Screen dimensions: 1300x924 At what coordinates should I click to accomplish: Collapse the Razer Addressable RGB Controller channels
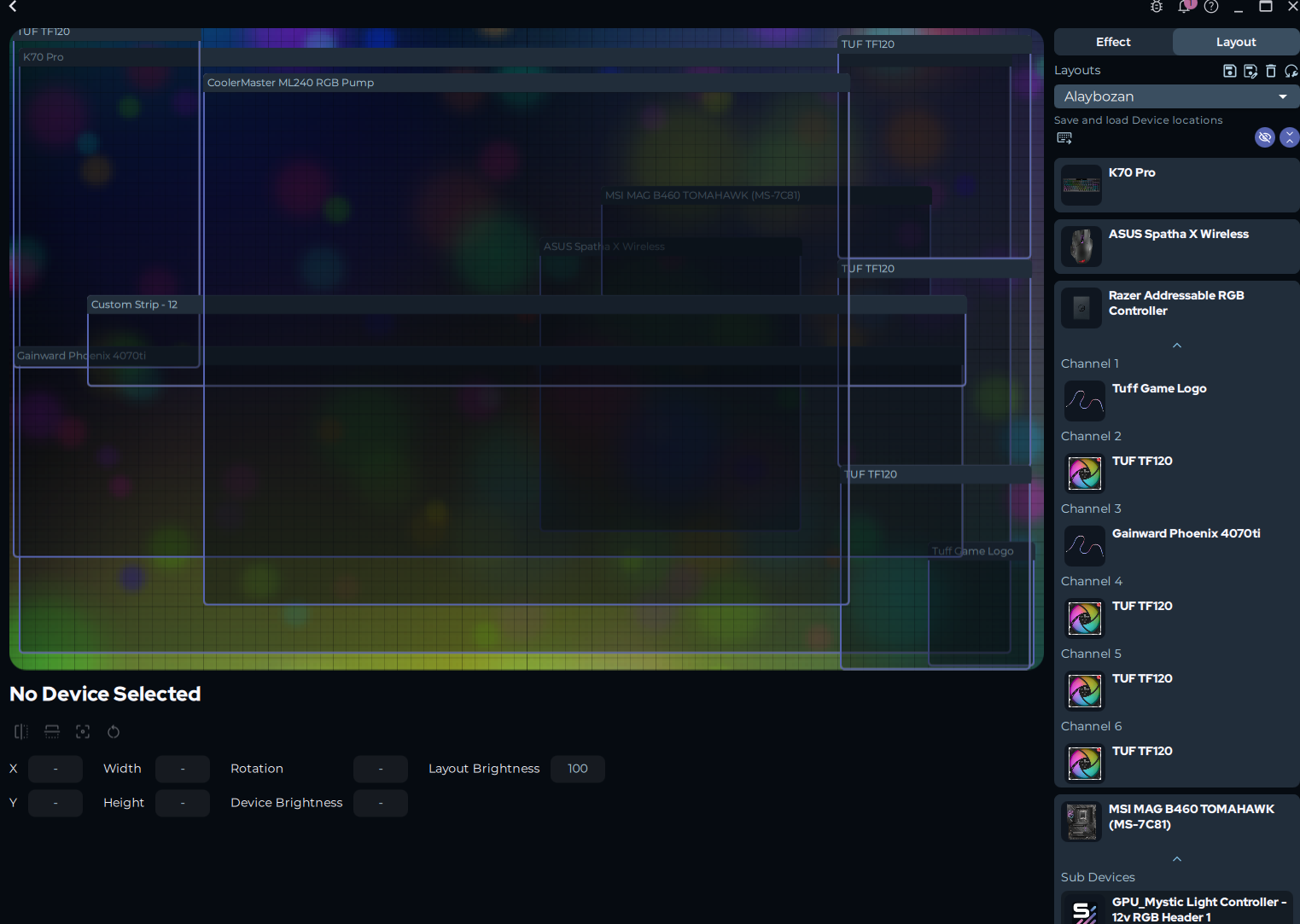[x=1177, y=346]
